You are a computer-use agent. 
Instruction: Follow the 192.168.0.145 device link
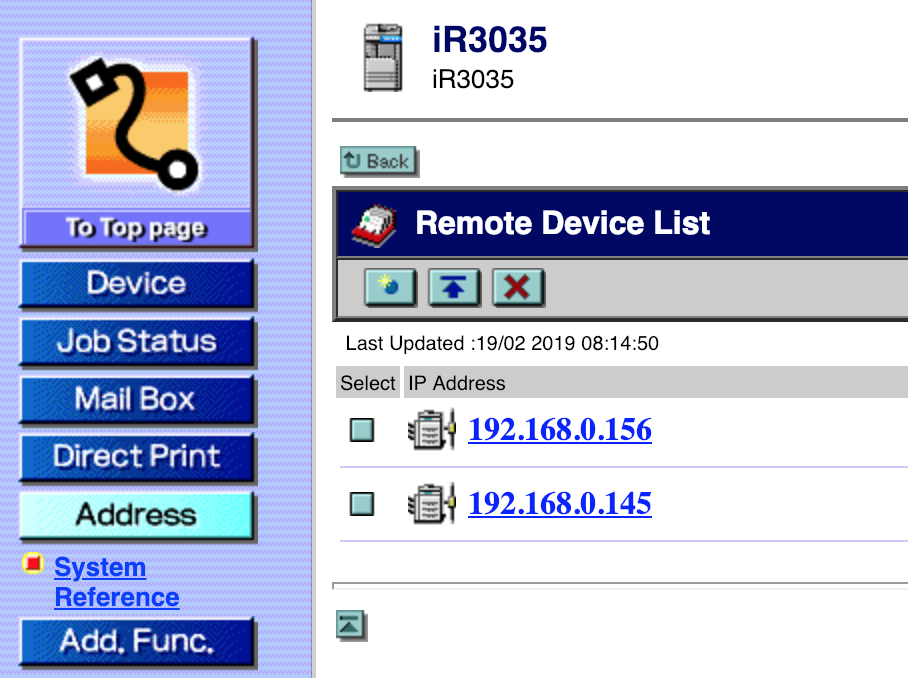point(559,503)
